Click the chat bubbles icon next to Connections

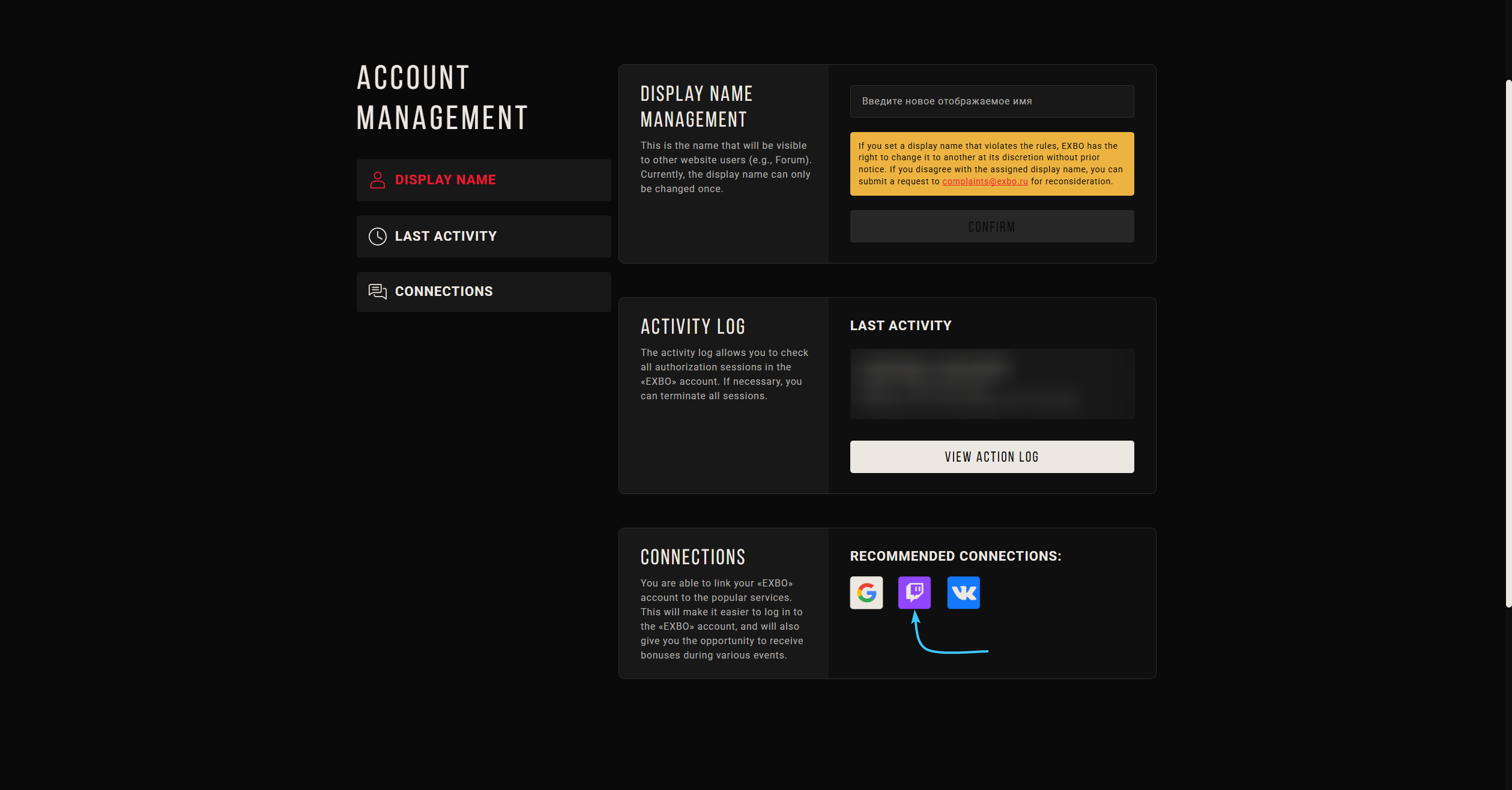(378, 292)
